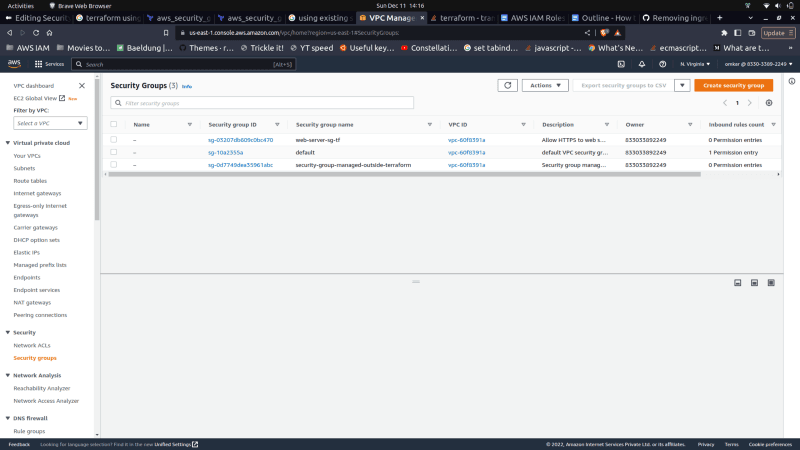This screenshot has width=800, height=450.
Task: Open Ubuntu Activities overview
Action: tap(20, 6)
